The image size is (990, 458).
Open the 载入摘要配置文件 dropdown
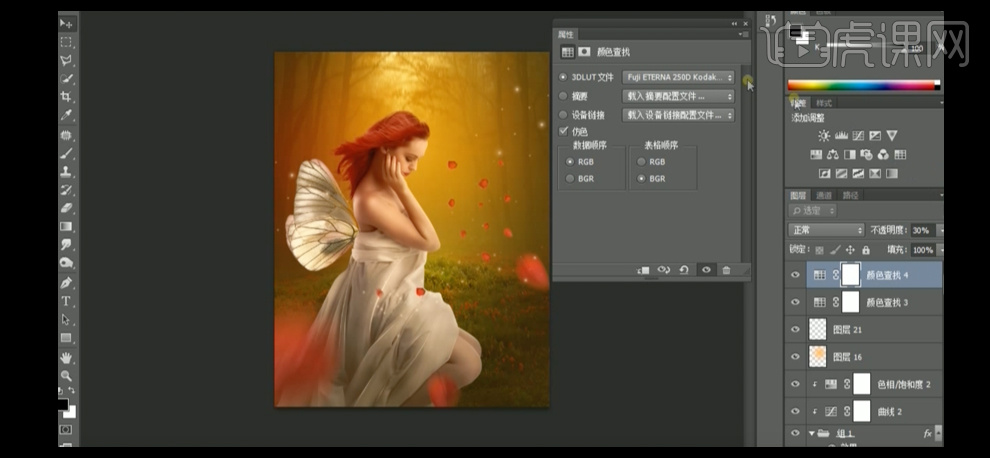[678, 96]
